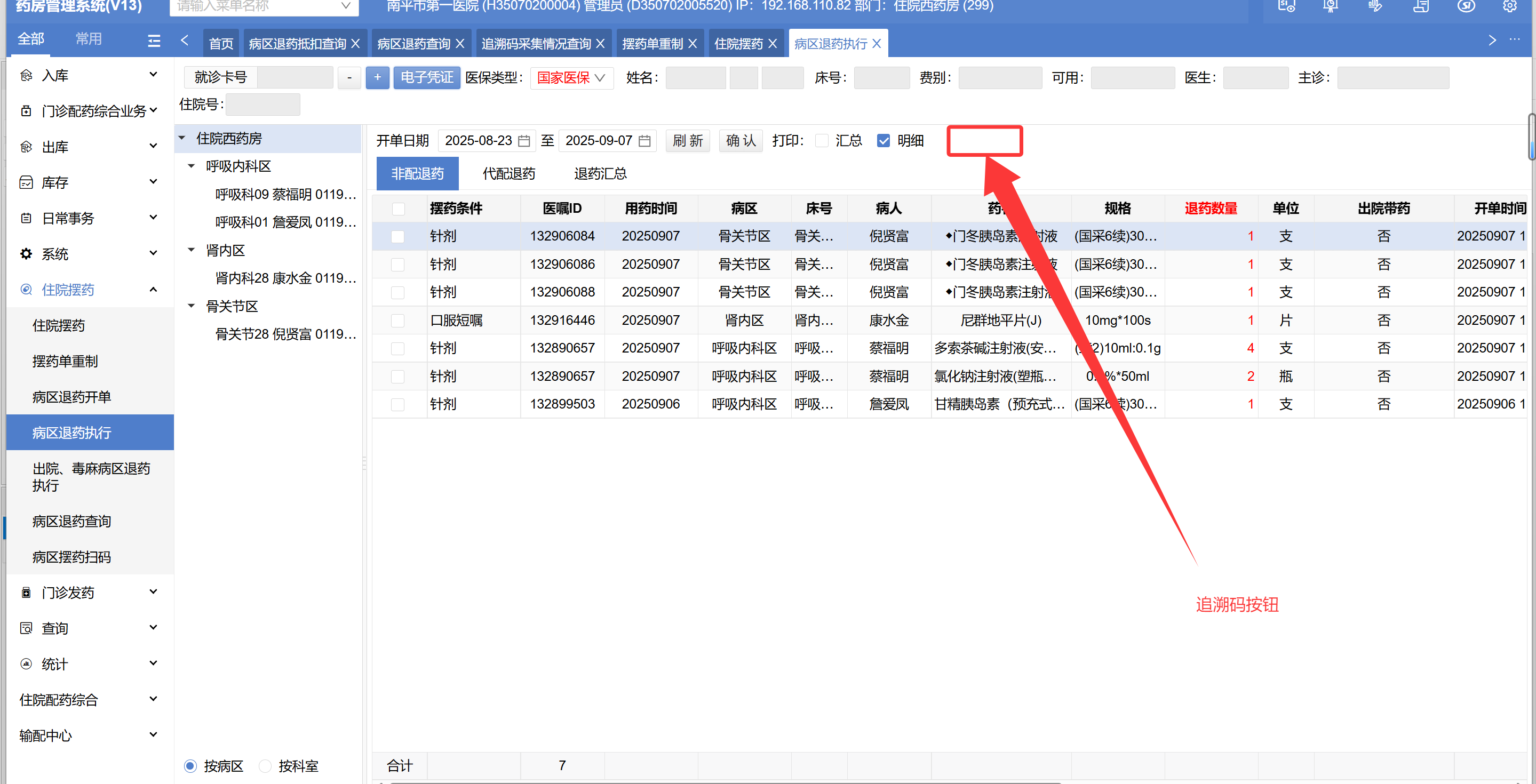Viewport: 1536px width, 784px height.
Task: Click the blue plus button beside card number
Action: click(377, 77)
